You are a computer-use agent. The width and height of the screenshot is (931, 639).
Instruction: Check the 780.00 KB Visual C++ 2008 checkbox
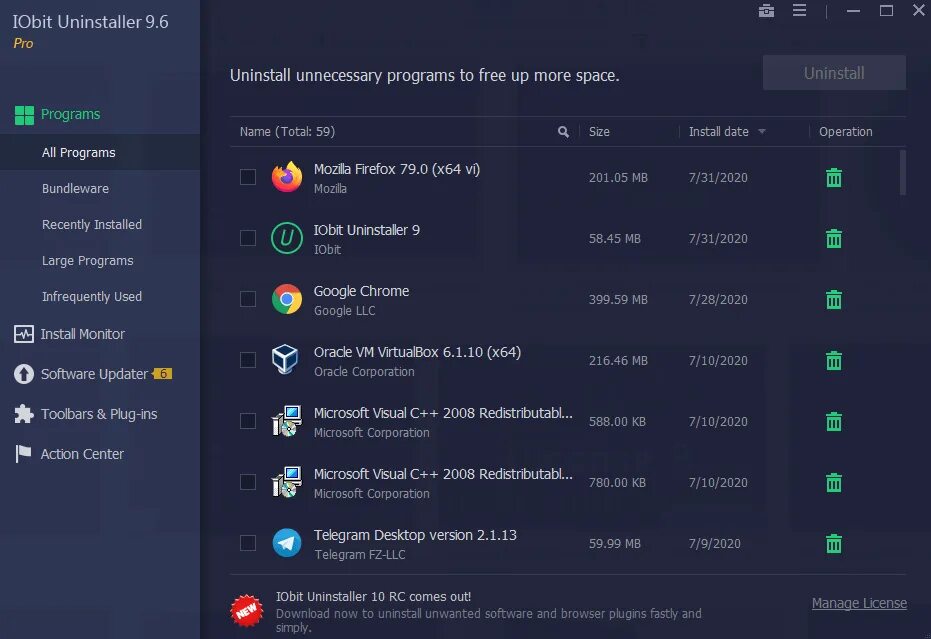click(248, 482)
